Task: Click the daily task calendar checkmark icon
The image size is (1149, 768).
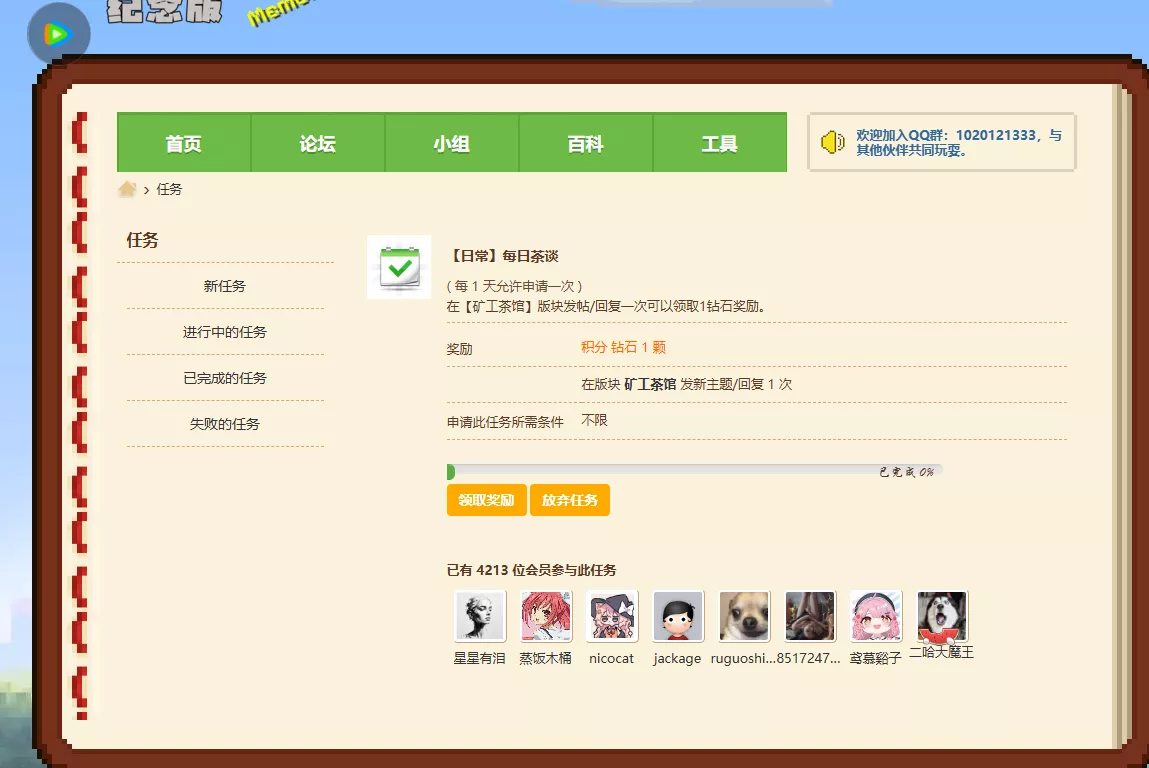Action: pos(399,267)
